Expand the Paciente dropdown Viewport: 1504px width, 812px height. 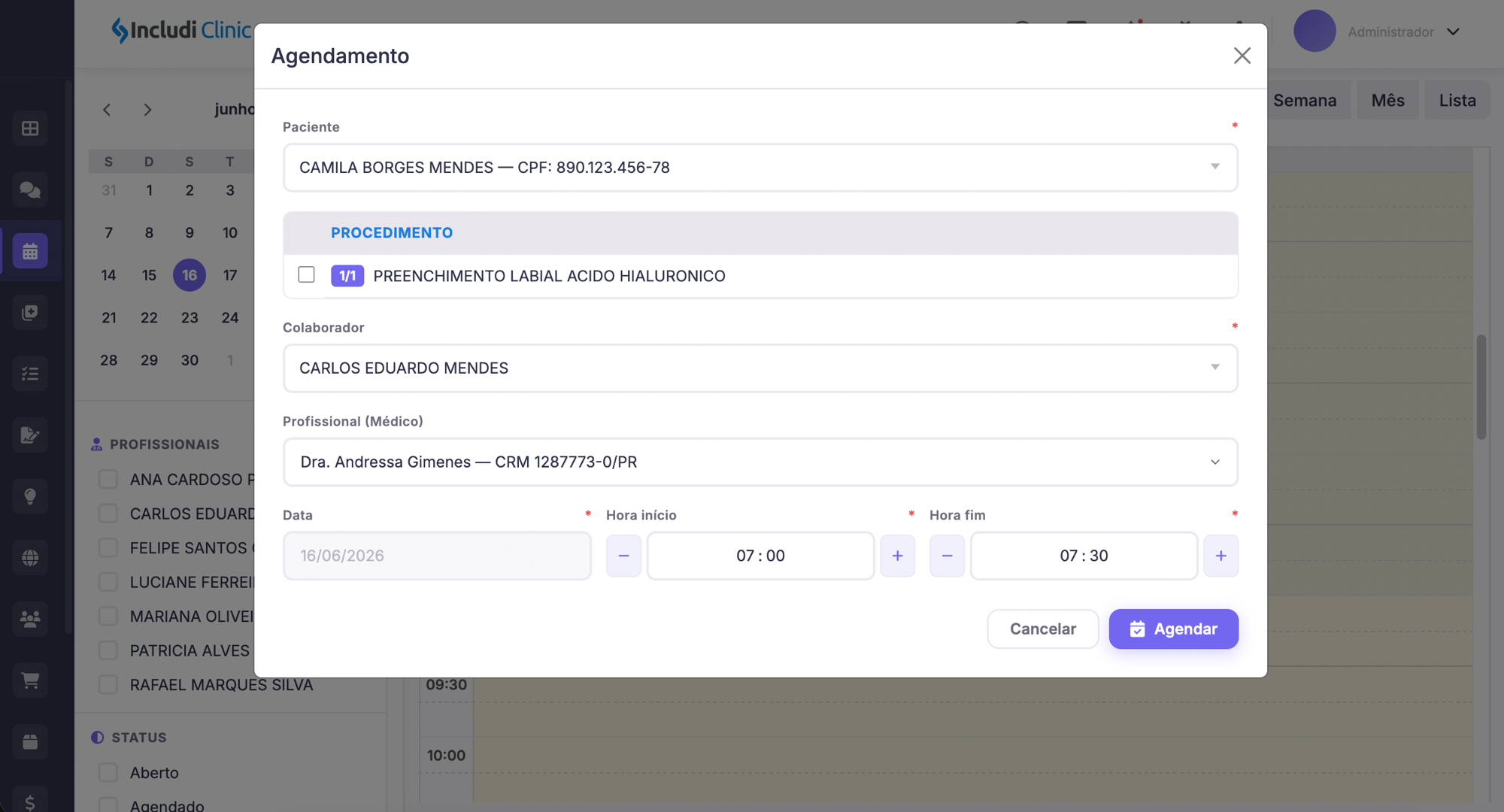[760, 167]
